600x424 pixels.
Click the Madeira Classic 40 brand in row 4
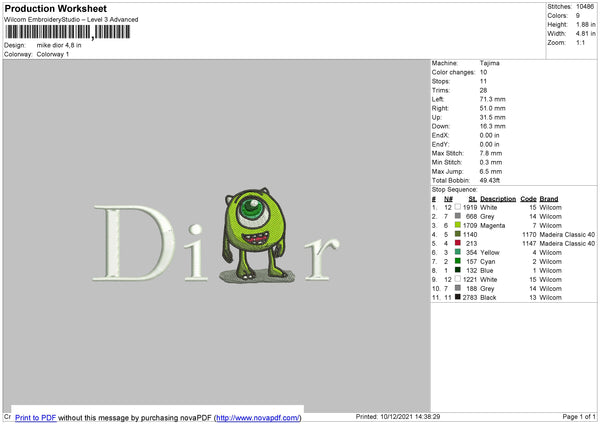click(567, 235)
